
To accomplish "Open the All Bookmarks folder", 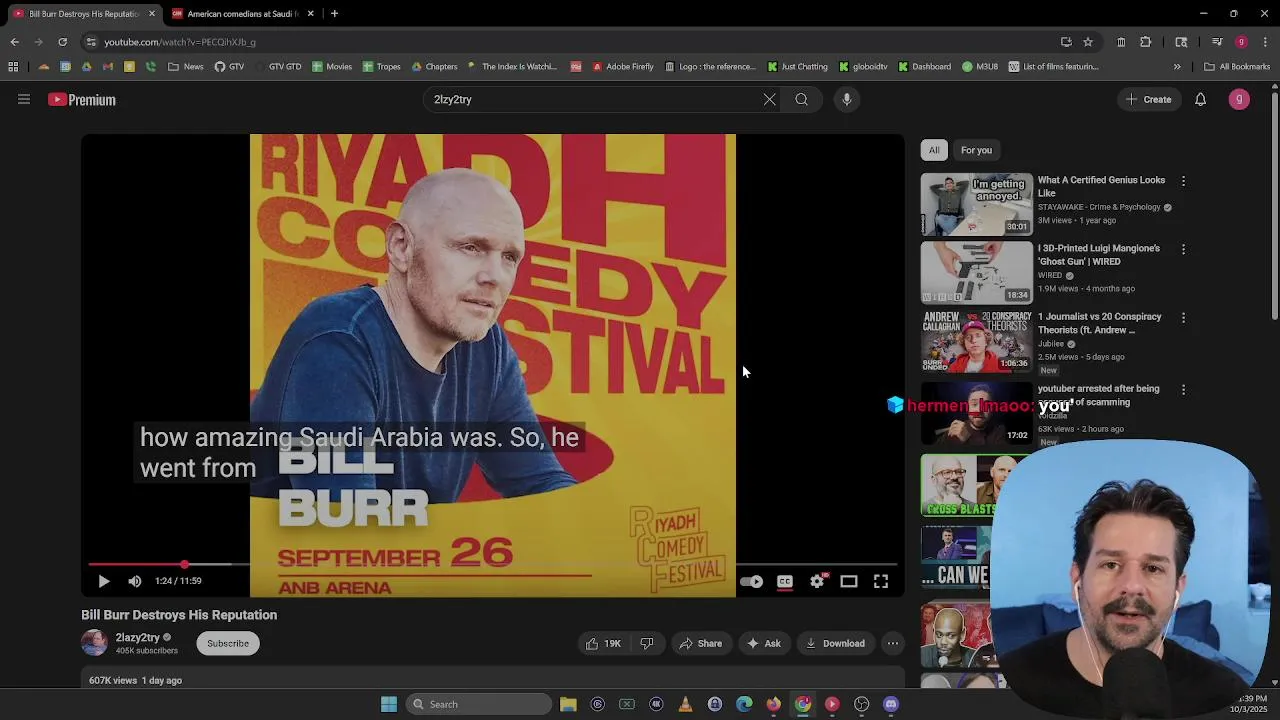I will pyautogui.click(x=1237, y=67).
